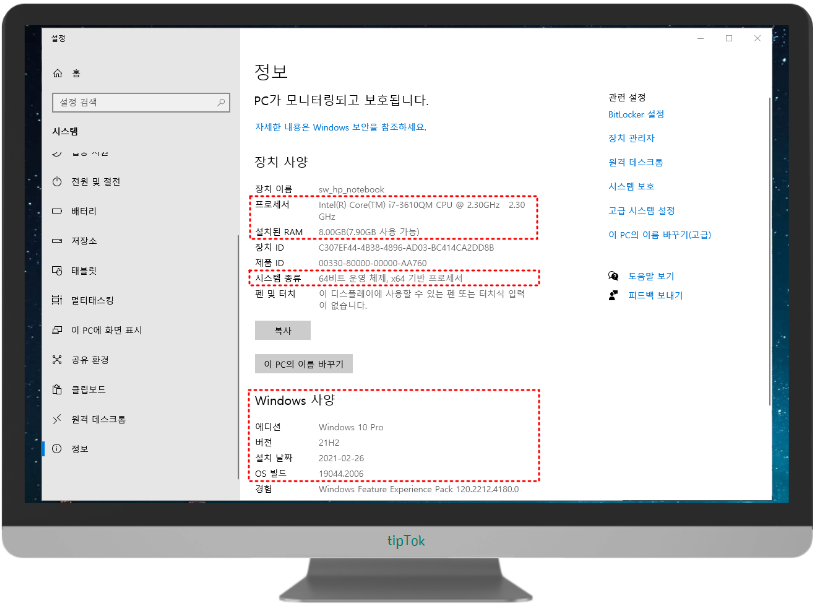Click the info icon beside 정보
Viewport: 816px width, 609px height.
click(x=57, y=449)
